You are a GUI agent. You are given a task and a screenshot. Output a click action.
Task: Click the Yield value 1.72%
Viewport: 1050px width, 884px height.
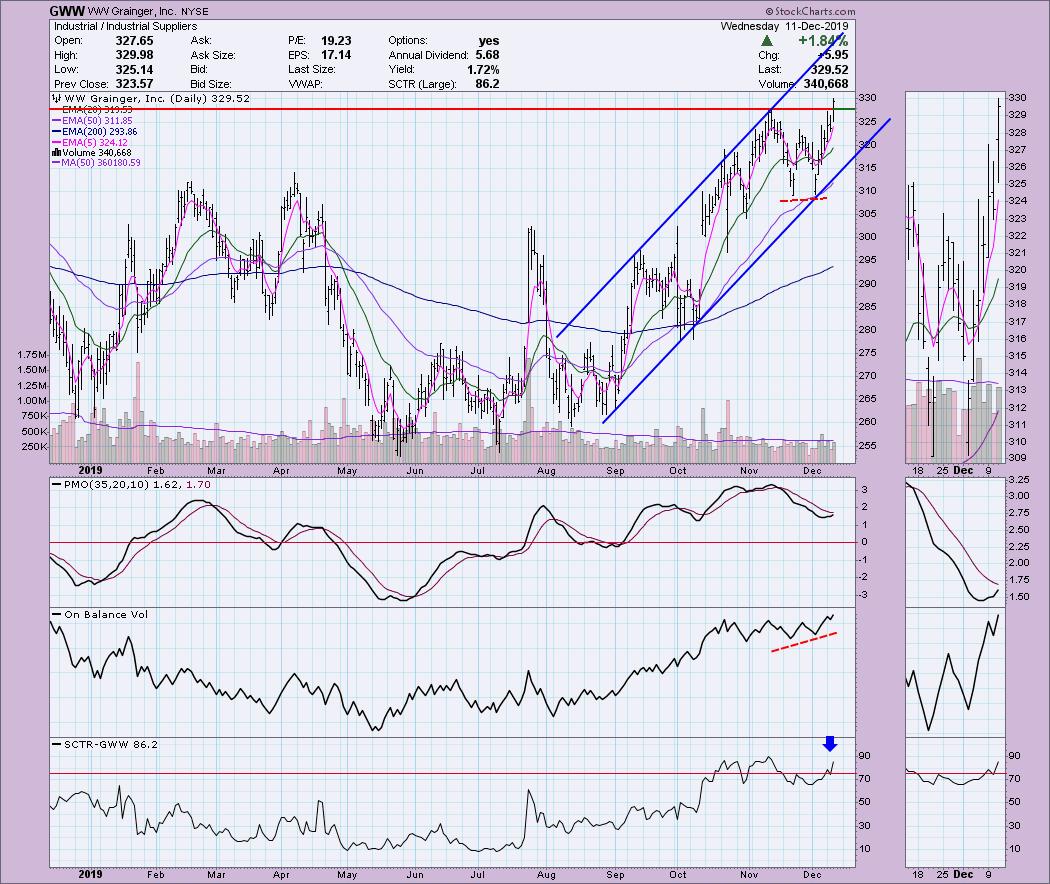483,70
